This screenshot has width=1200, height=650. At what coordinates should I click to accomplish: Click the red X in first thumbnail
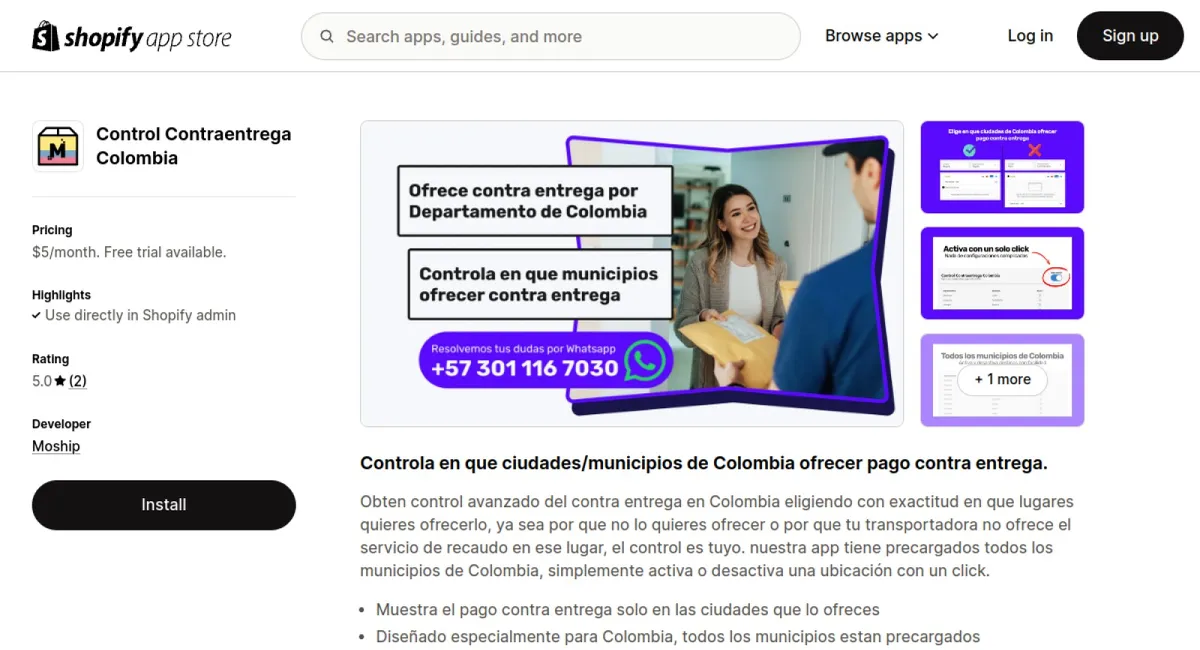1035,151
